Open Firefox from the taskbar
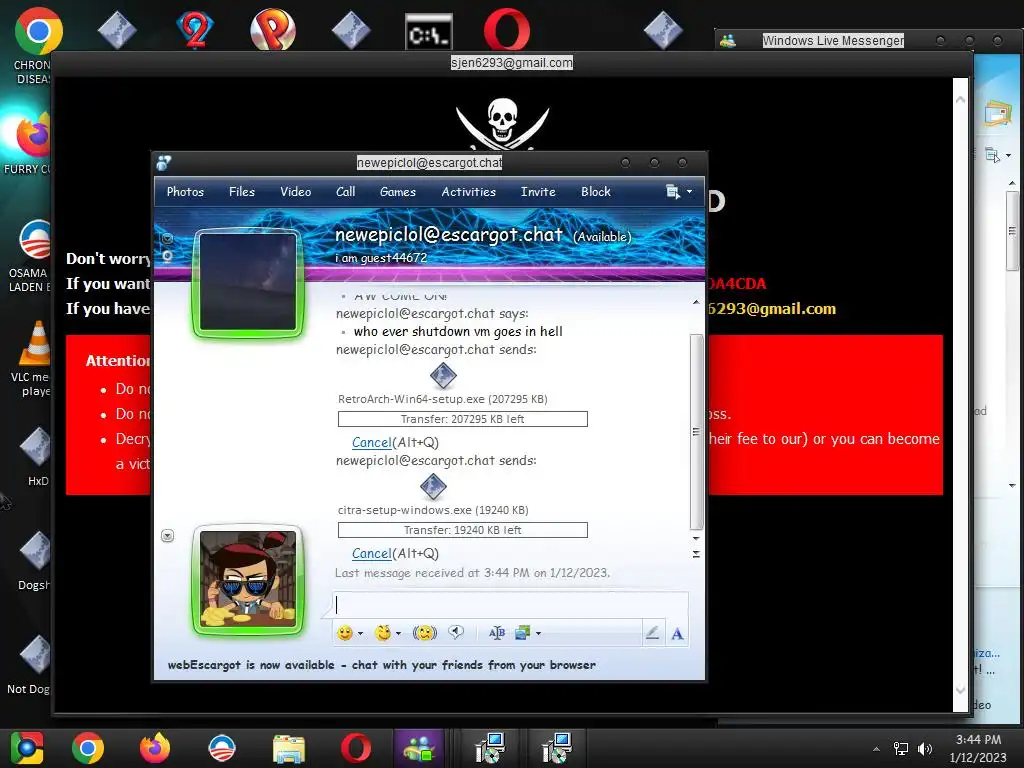 (155, 748)
